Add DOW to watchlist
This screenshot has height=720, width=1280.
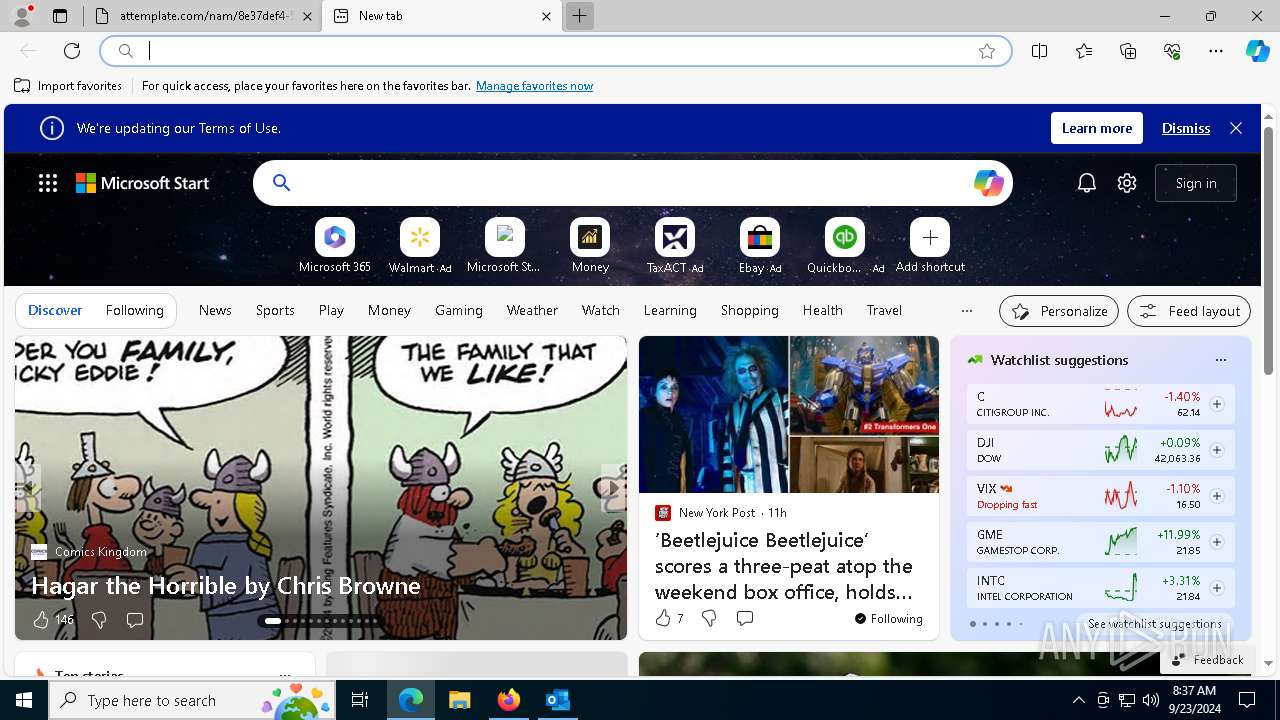pos(1217,450)
